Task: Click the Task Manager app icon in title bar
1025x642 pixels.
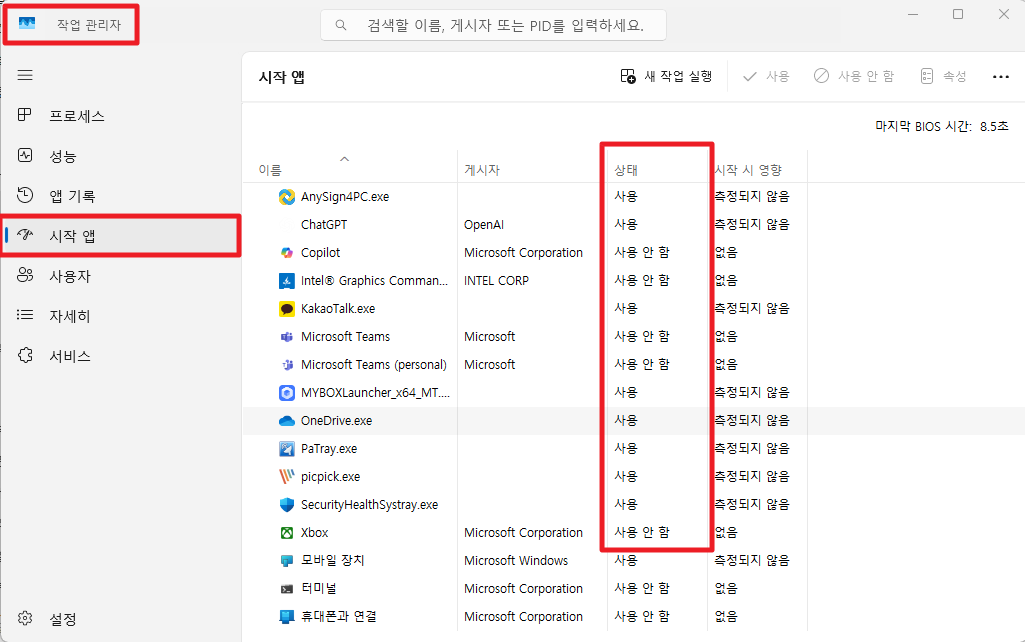Action: [27, 24]
